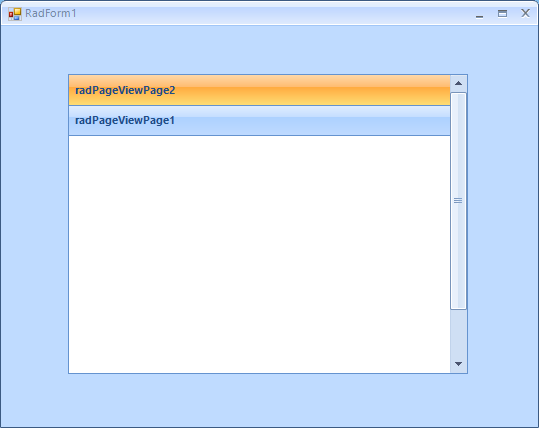Image resolution: width=539 pixels, height=428 pixels.
Task: Click the blue form area right of the scrollbar
Action: tap(503, 223)
